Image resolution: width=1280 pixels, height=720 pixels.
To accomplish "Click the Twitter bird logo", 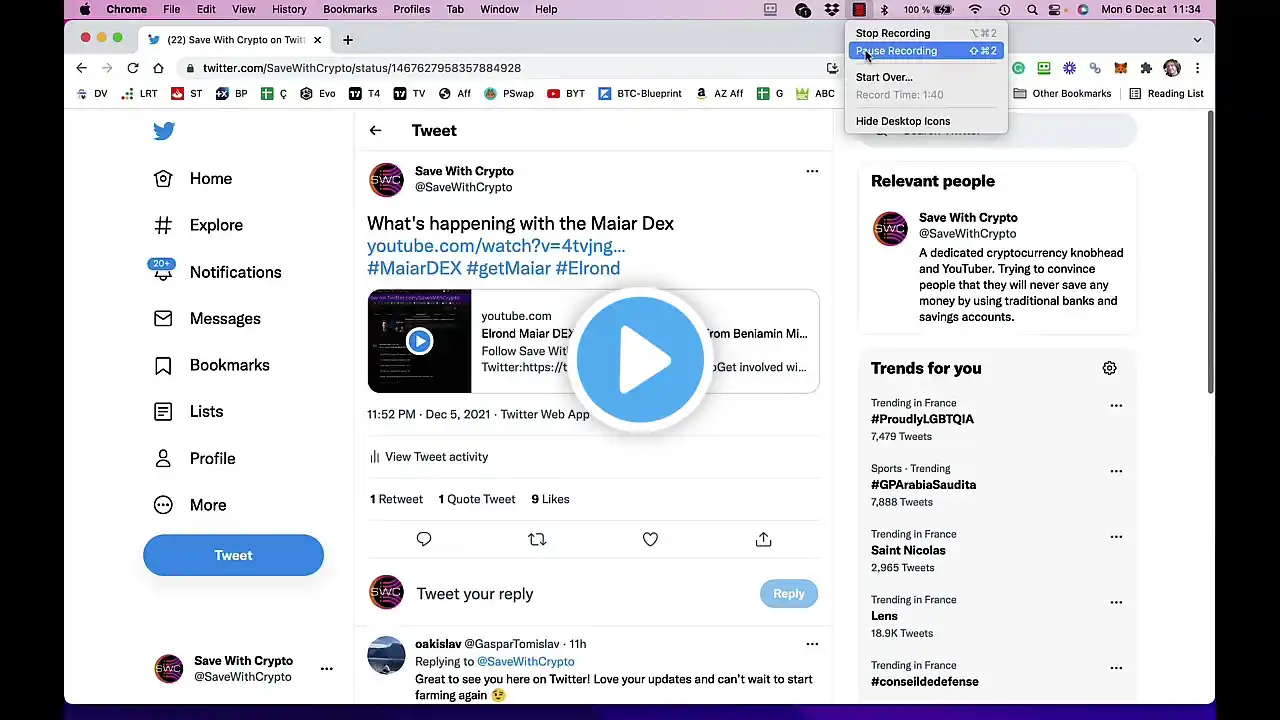I will tap(164, 131).
